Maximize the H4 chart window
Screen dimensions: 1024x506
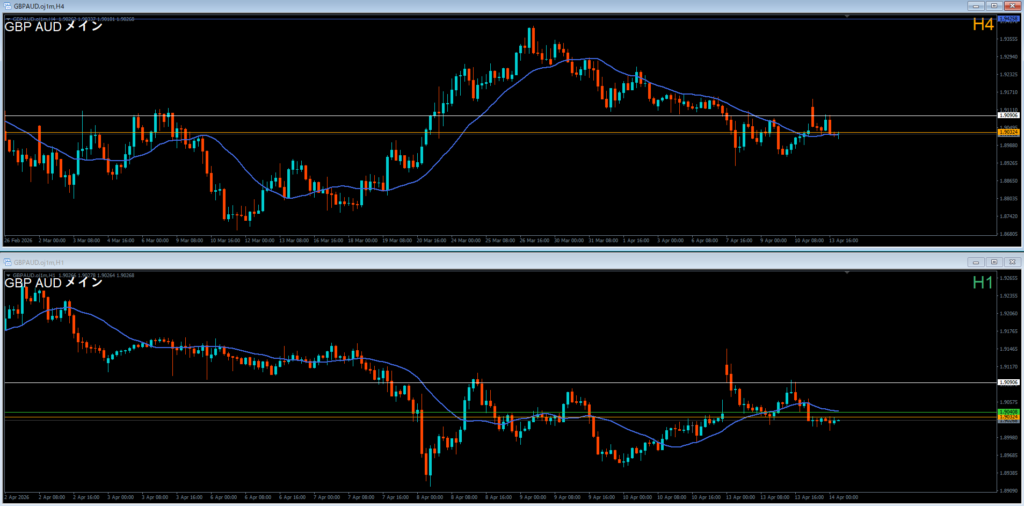coord(995,6)
